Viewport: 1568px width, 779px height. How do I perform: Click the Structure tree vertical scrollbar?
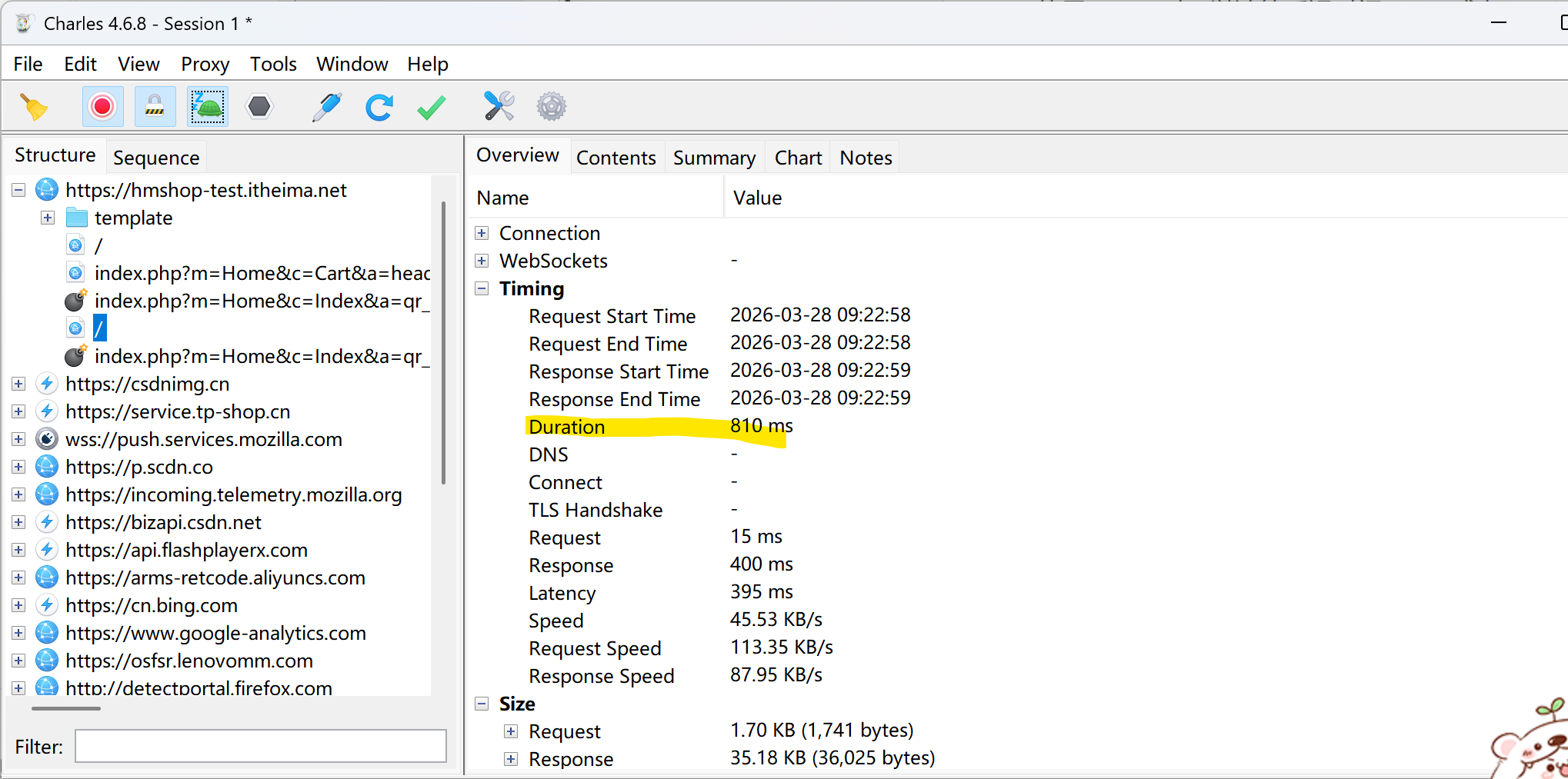tap(443, 342)
